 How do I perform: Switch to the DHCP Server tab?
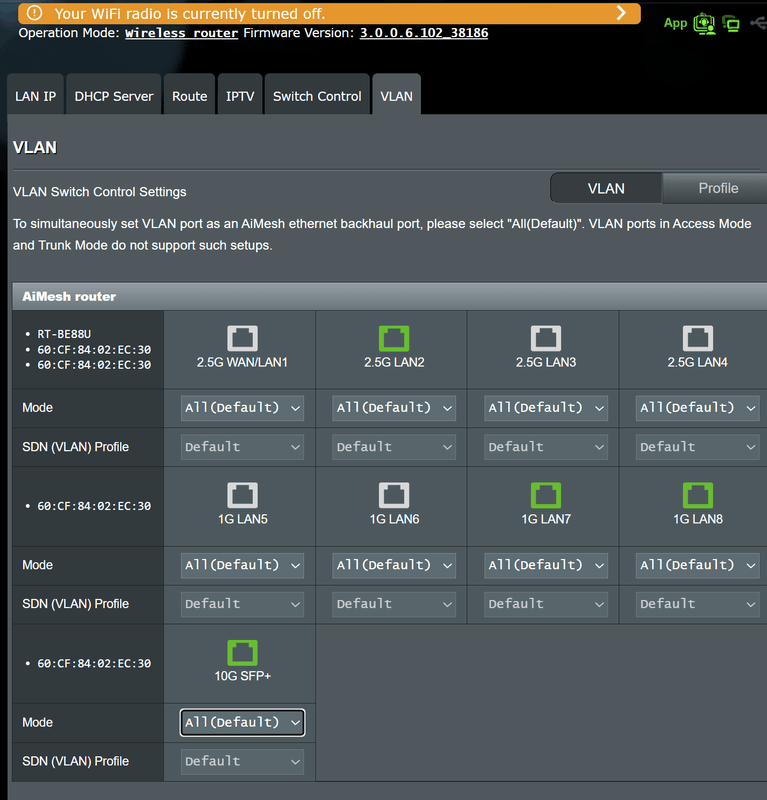click(x=114, y=96)
